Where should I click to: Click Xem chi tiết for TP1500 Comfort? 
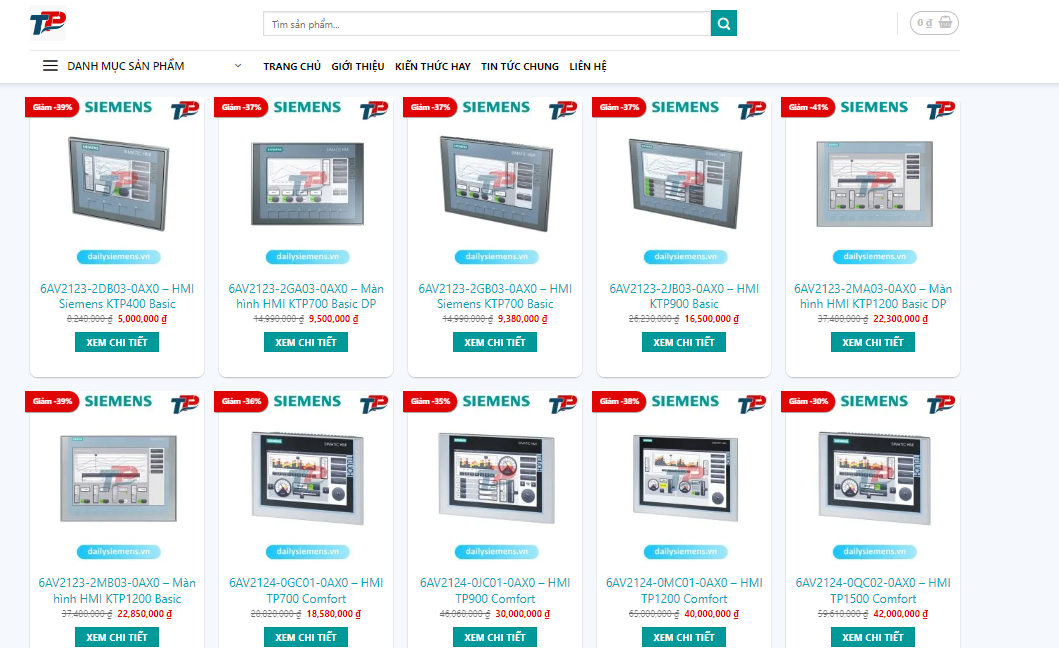pyautogui.click(x=873, y=637)
